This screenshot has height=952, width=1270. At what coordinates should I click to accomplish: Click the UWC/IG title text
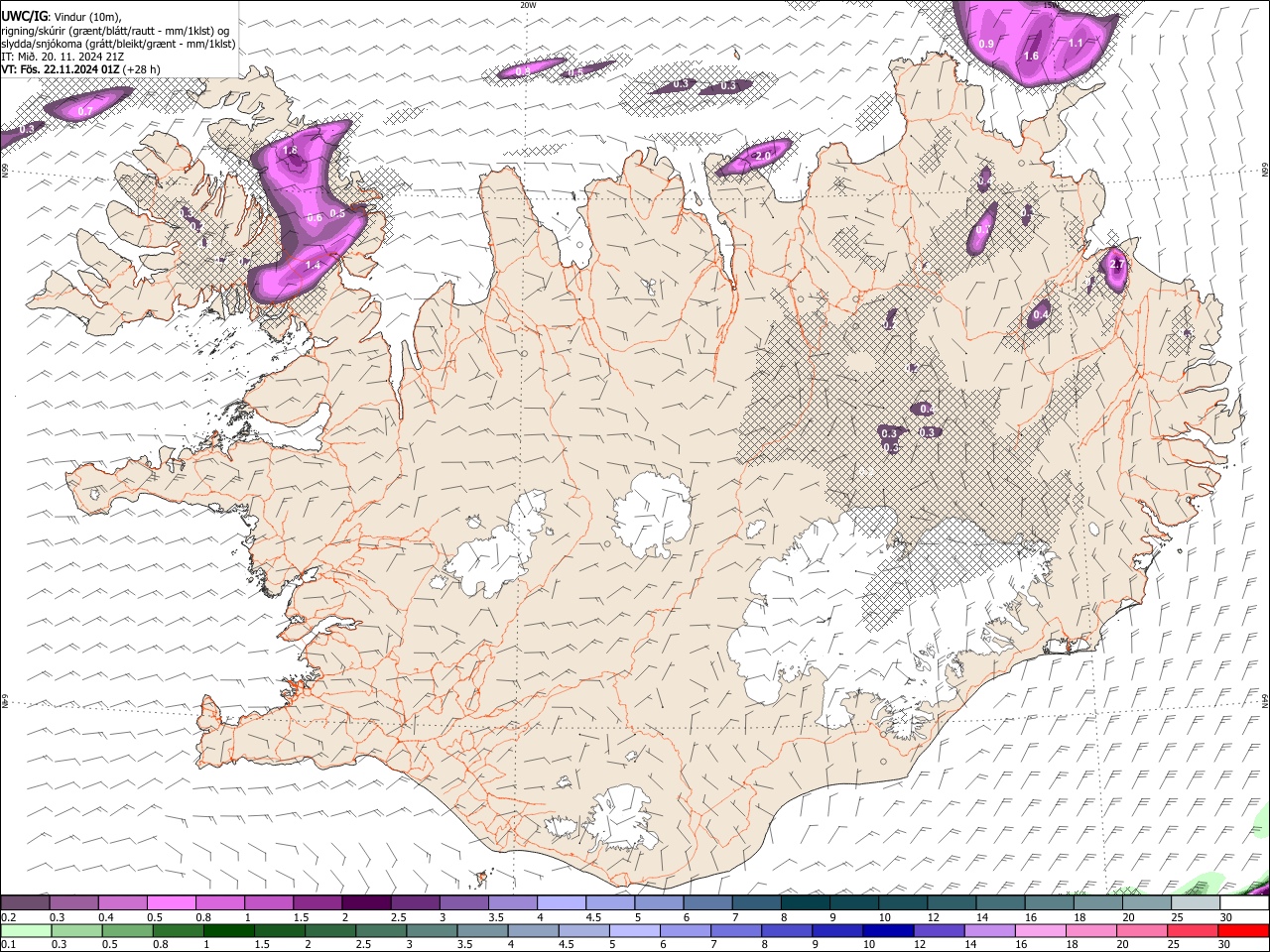coord(25,15)
